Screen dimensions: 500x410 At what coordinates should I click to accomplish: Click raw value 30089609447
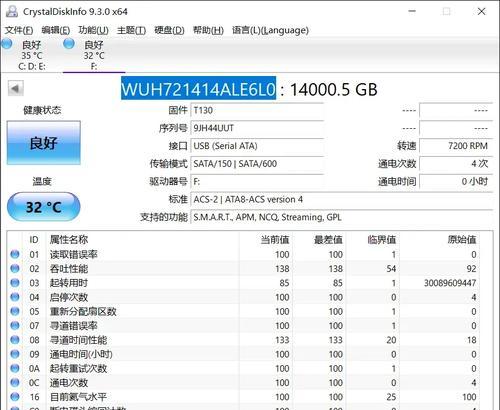tap(450, 283)
